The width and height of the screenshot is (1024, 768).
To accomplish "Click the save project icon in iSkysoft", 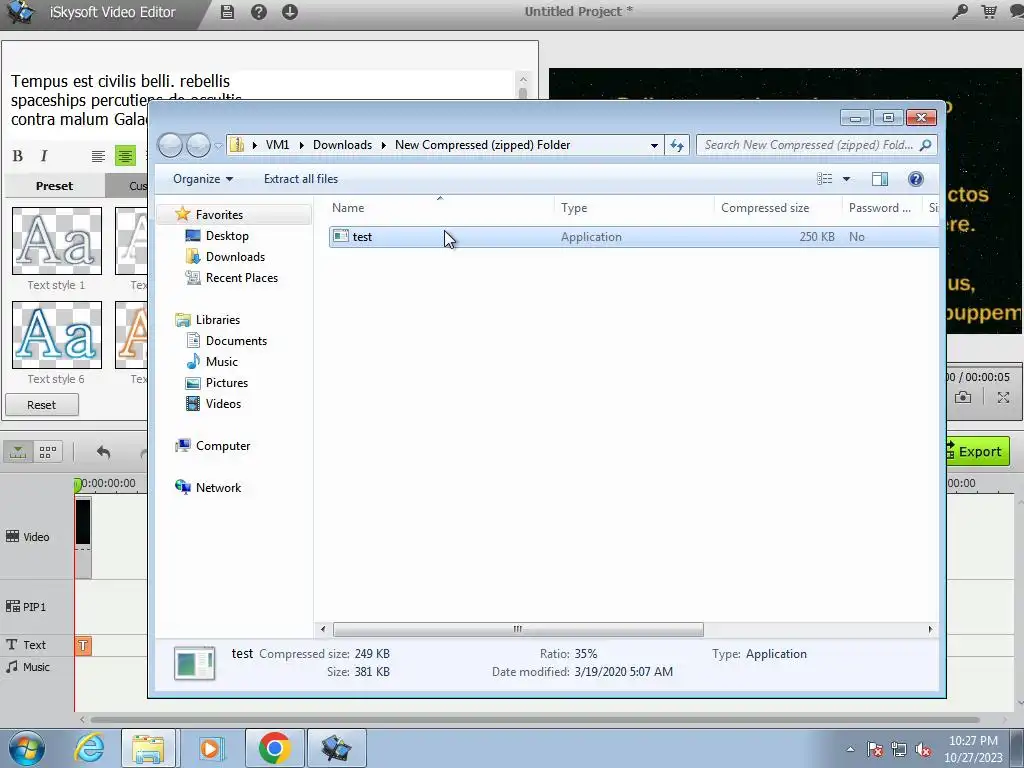I will tap(227, 12).
